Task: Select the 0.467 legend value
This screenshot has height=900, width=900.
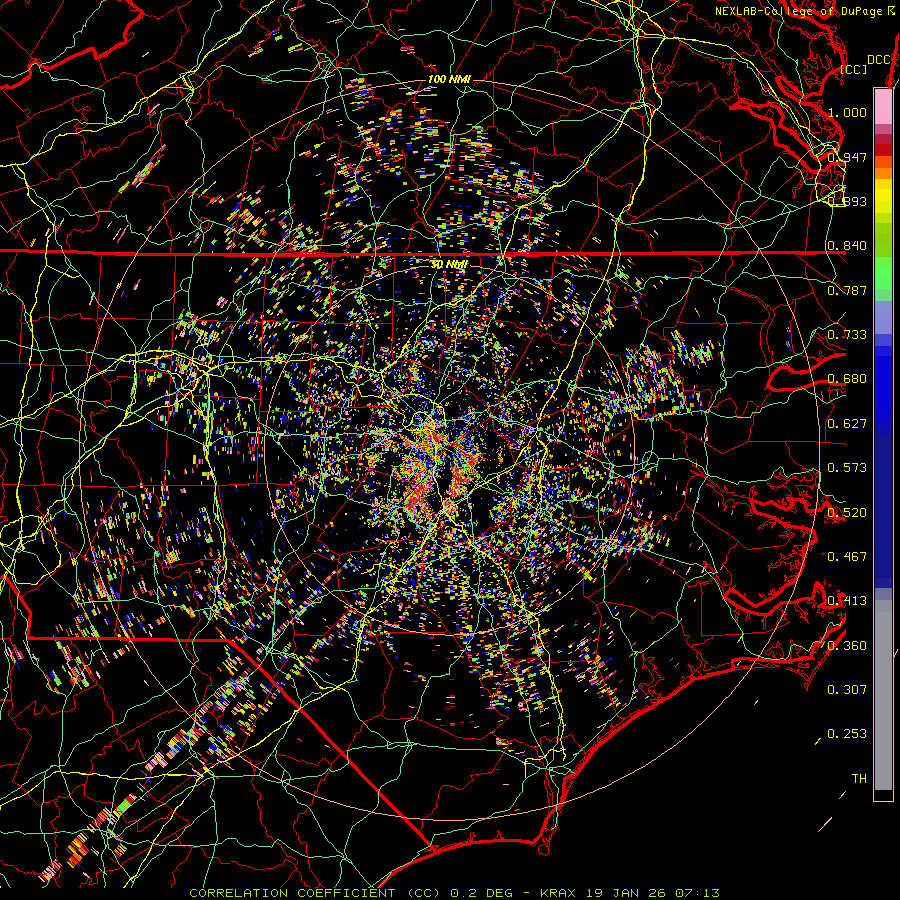Action: [x=847, y=557]
